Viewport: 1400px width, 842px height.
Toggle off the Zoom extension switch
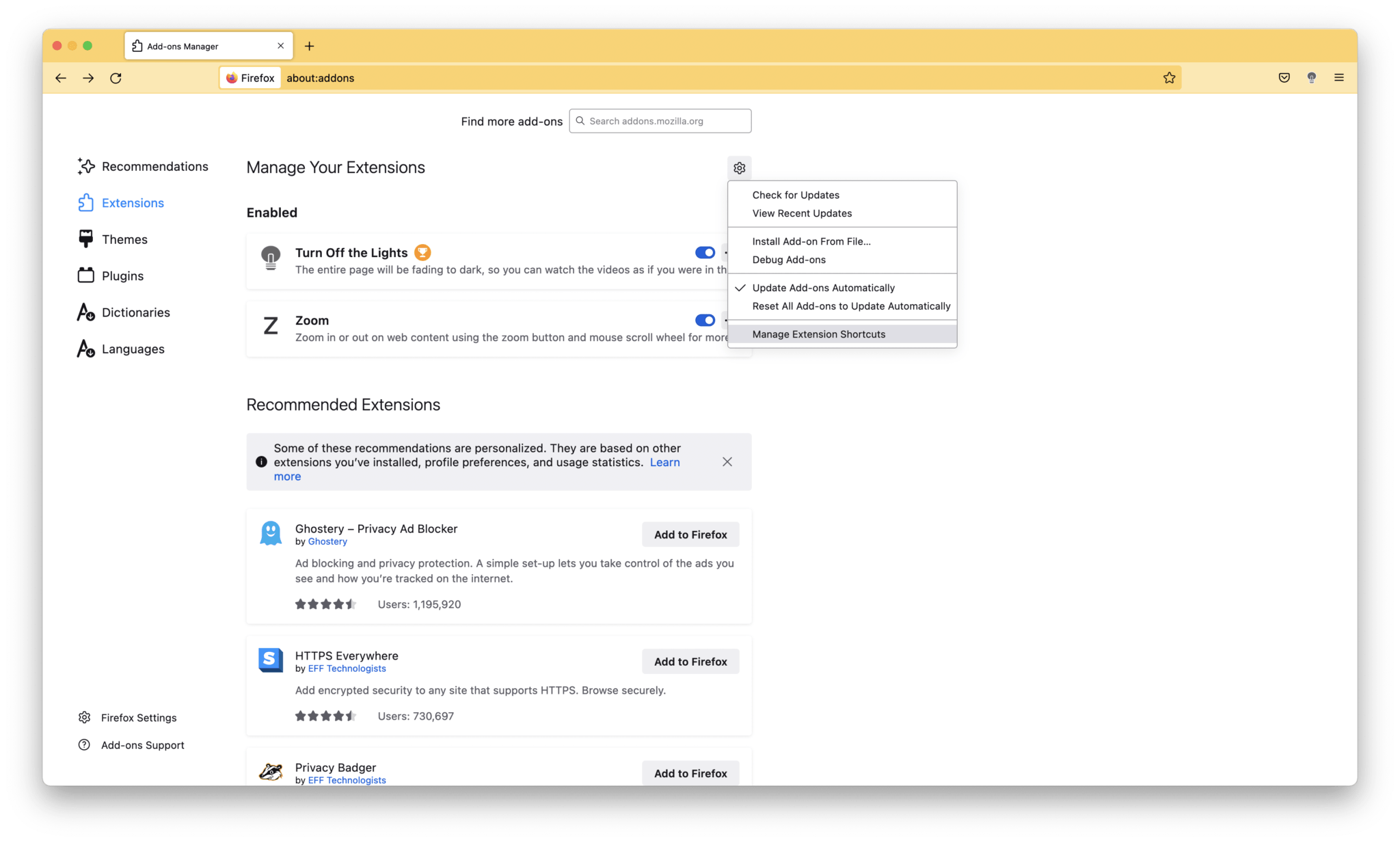(705, 321)
